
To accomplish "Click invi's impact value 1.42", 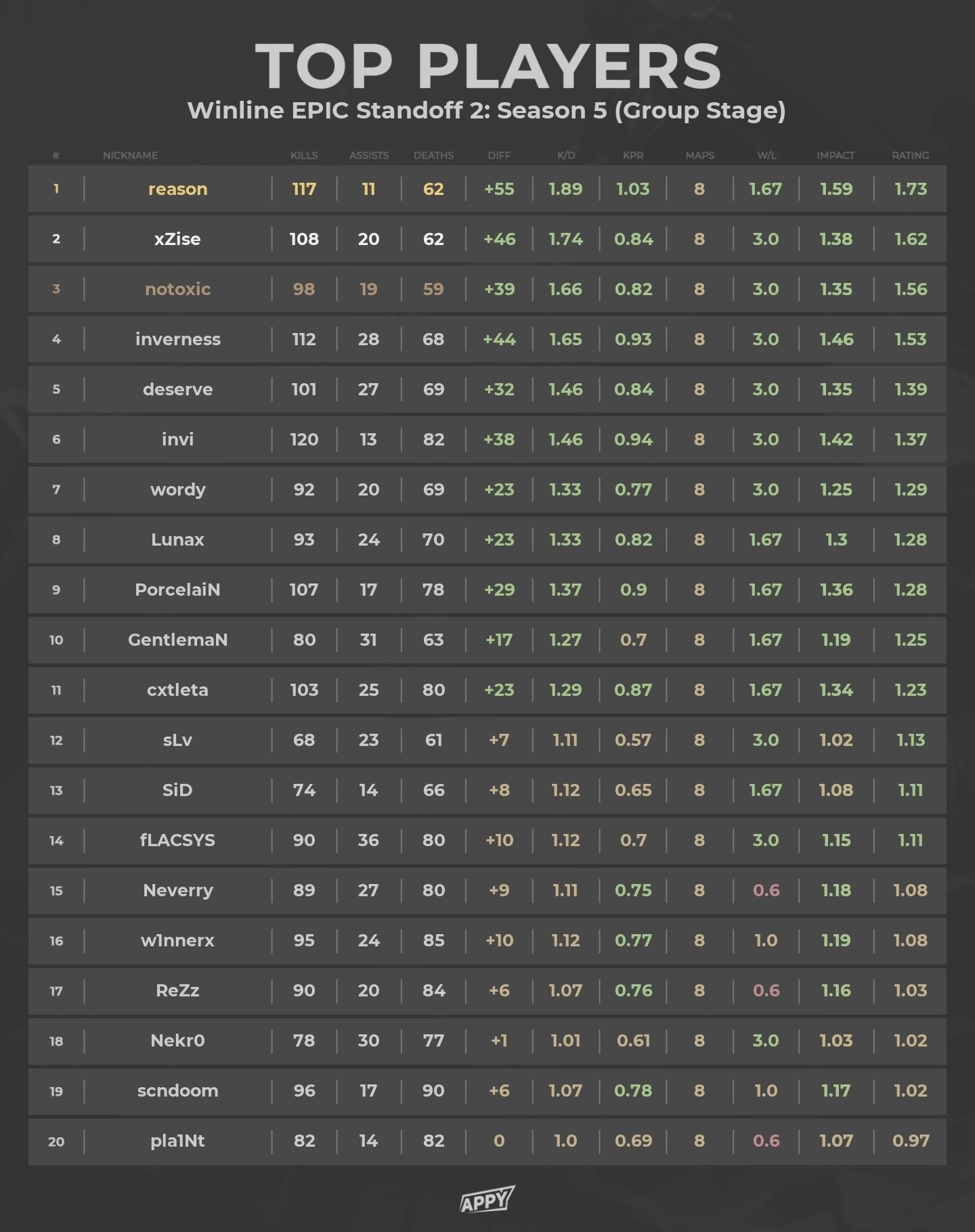I will 836,439.
